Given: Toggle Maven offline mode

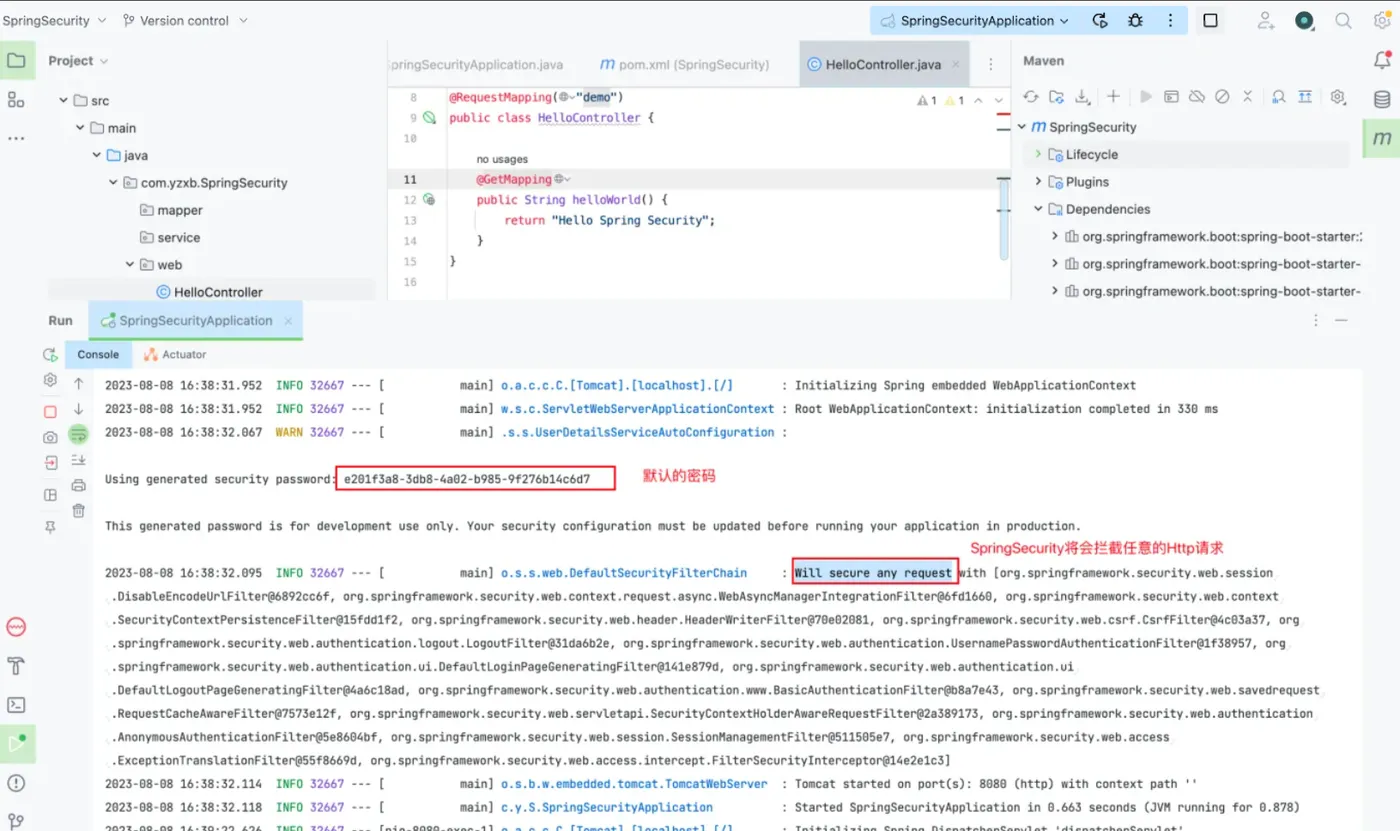Looking at the screenshot, I should tap(1196, 97).
